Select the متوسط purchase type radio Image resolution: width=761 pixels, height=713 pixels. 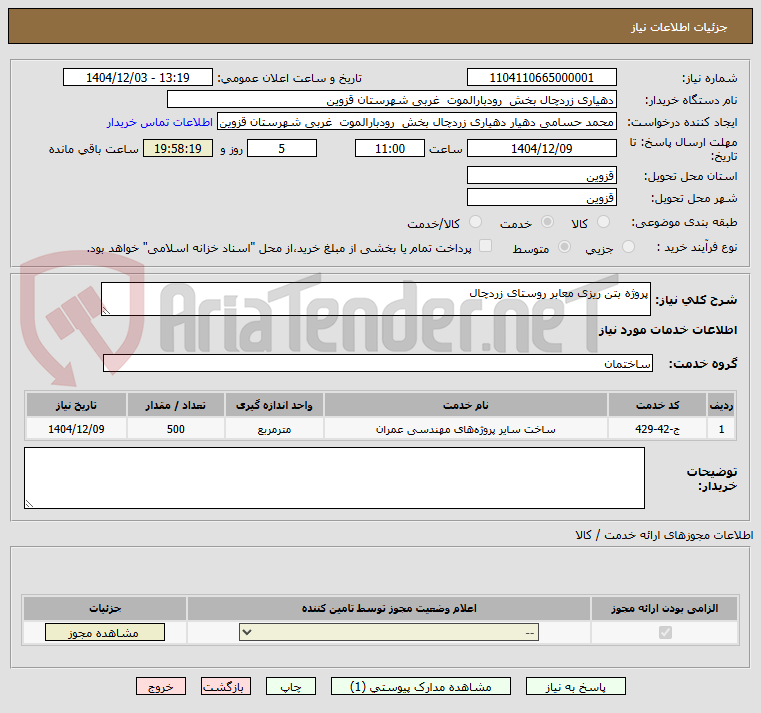[564, 247]
